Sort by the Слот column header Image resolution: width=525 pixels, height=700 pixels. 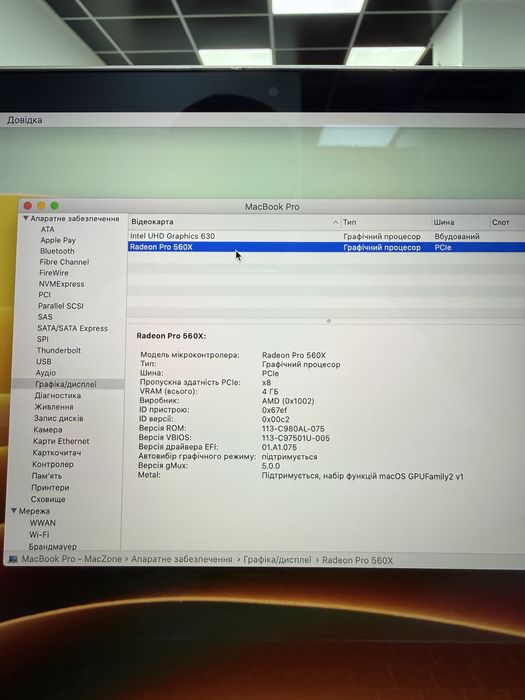500,222
